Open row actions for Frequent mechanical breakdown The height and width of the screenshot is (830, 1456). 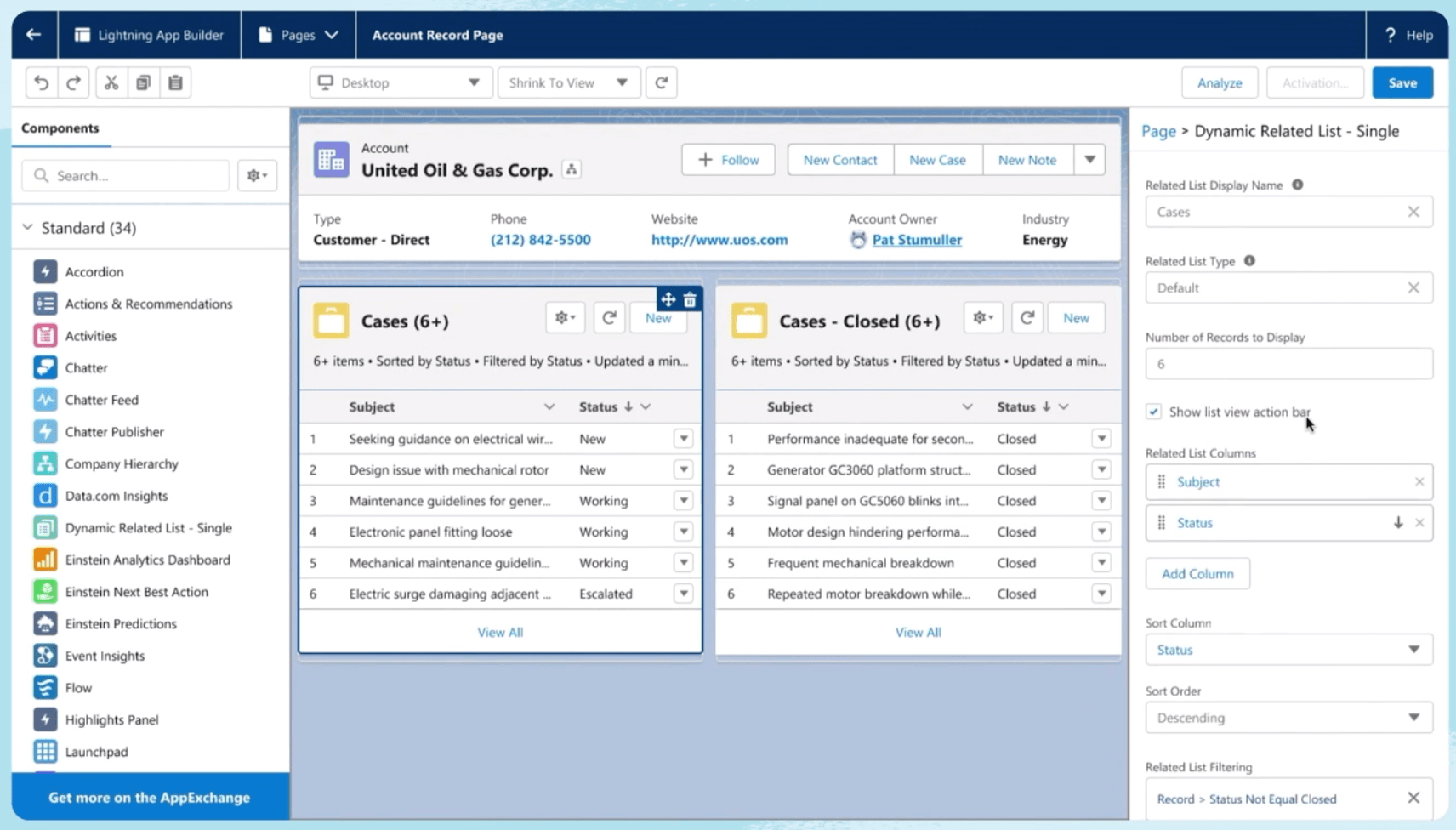(1101, 563)
